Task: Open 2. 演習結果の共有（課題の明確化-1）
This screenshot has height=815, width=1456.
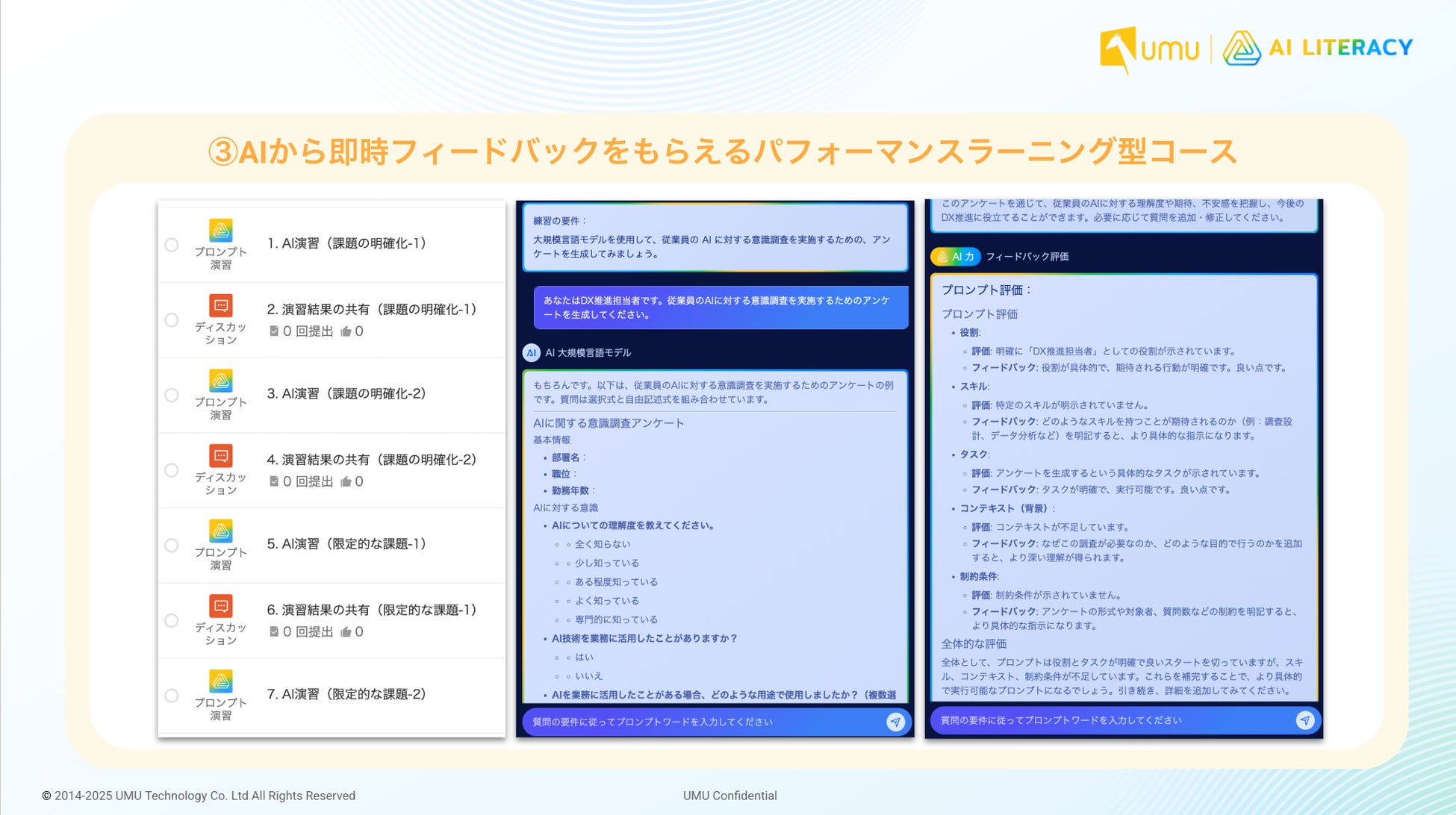Action: [371, 309]
